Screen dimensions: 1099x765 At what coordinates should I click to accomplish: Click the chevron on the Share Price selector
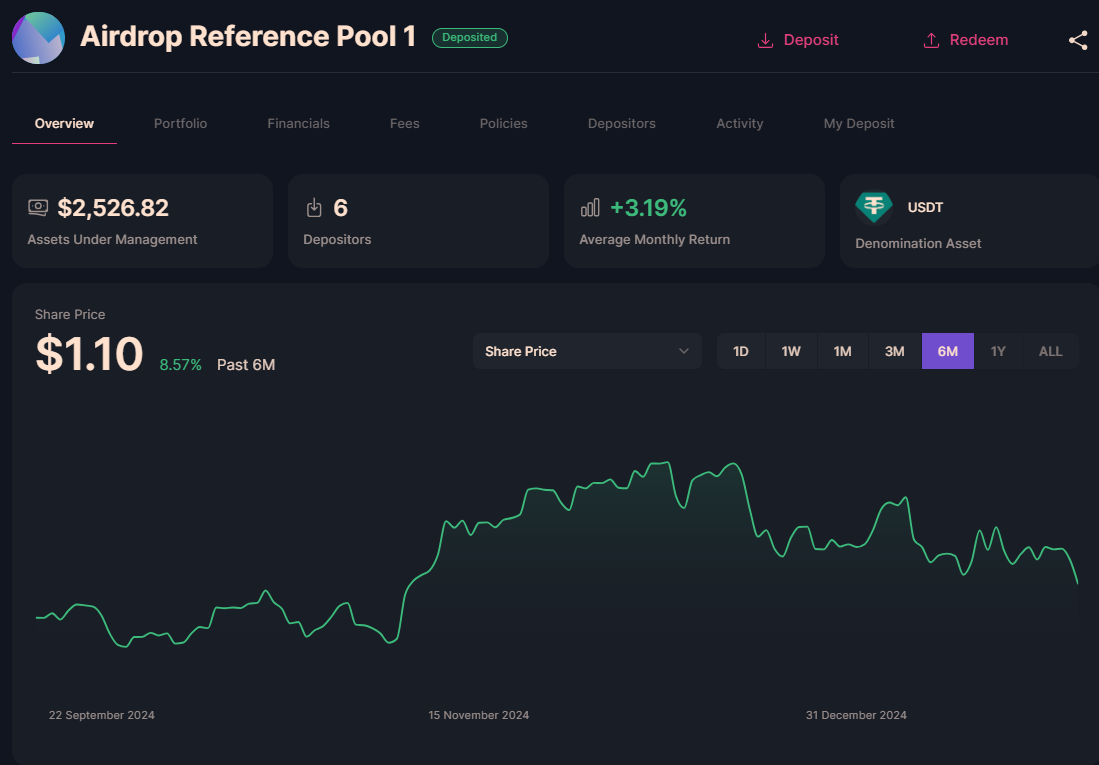[684, 351]
